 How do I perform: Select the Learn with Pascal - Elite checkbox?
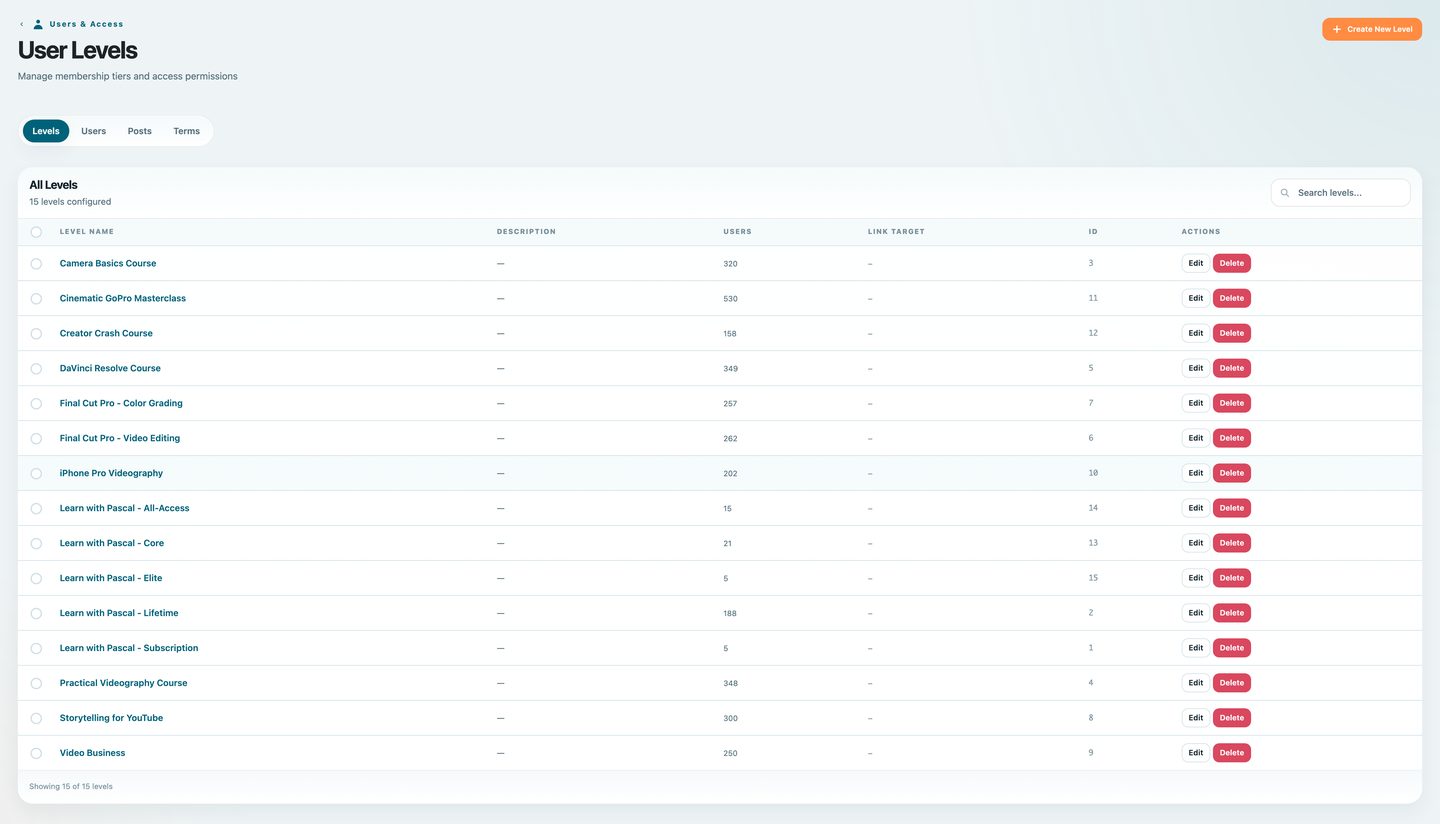pyautogui.click(x=36, y=579)
